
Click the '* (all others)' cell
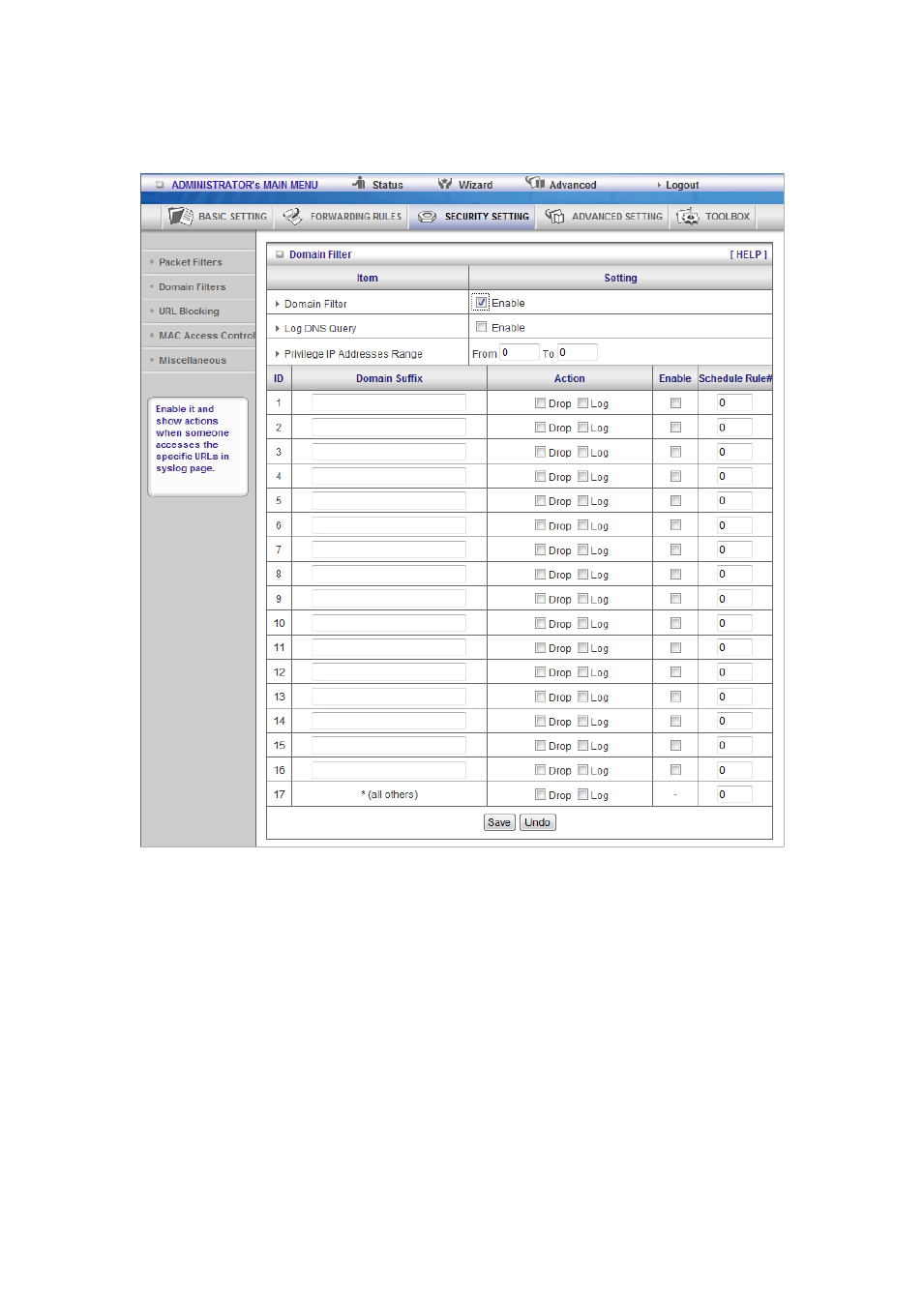pos(390,794)
